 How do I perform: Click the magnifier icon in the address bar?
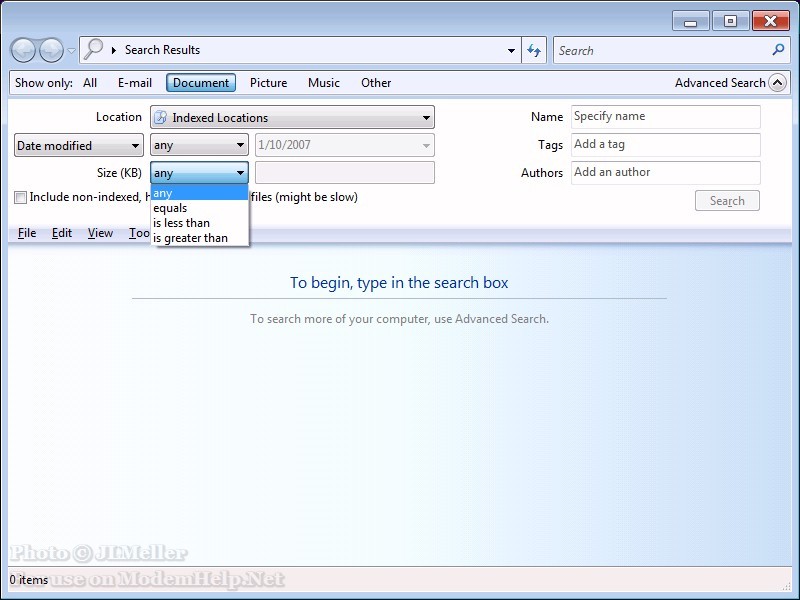[93, 49]
